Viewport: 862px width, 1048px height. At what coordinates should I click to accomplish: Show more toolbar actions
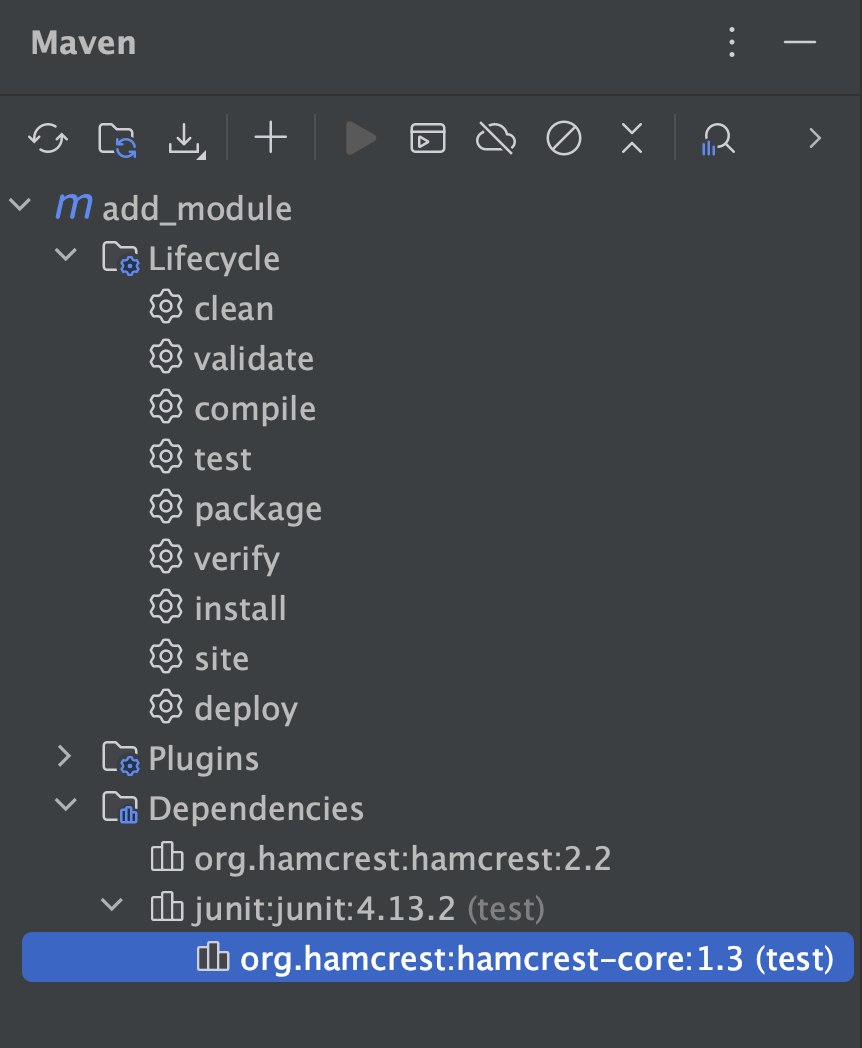pyautogui.click(x=815, y=138)
